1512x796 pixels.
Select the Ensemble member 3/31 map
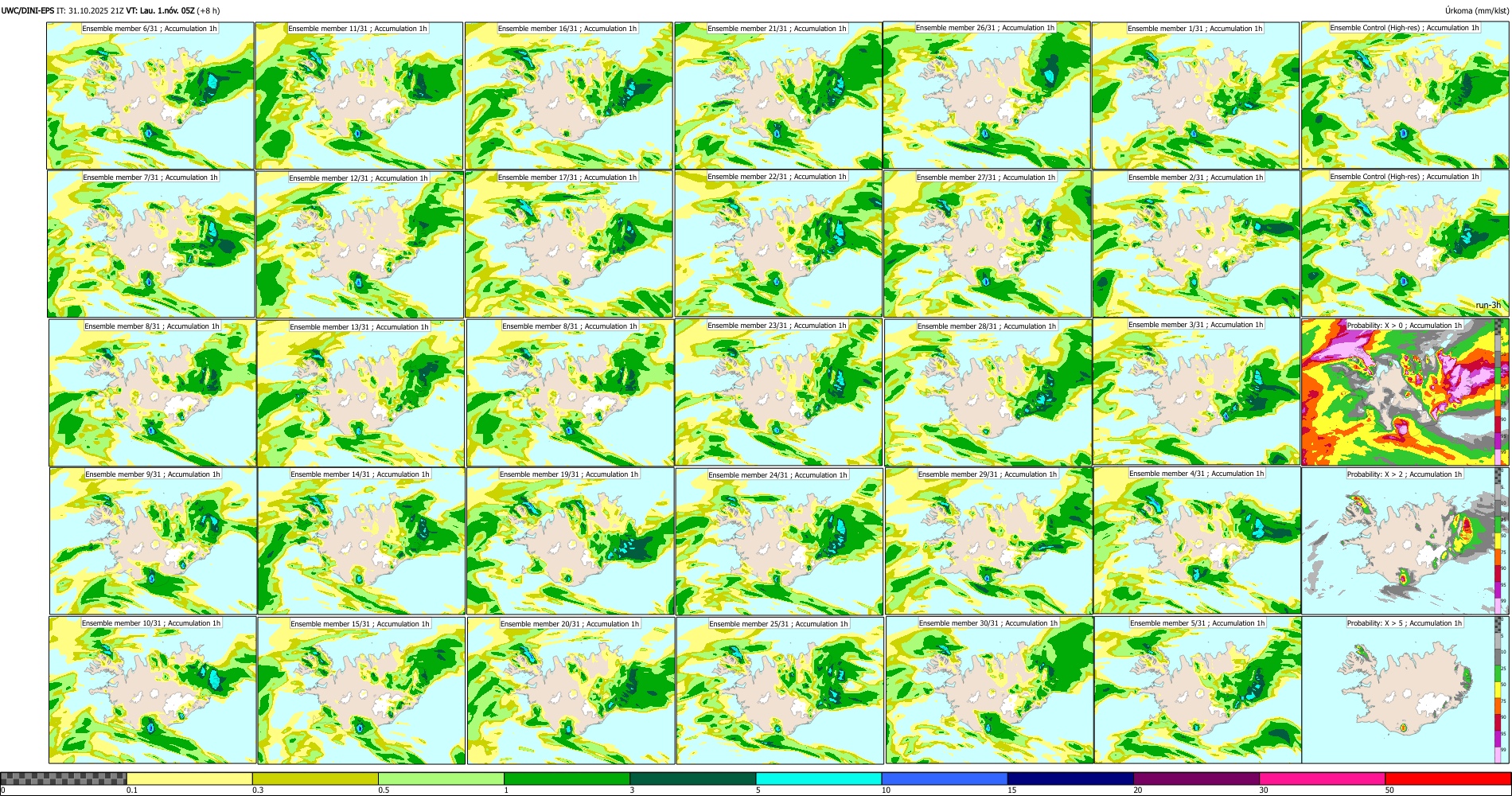(1196, 392)
